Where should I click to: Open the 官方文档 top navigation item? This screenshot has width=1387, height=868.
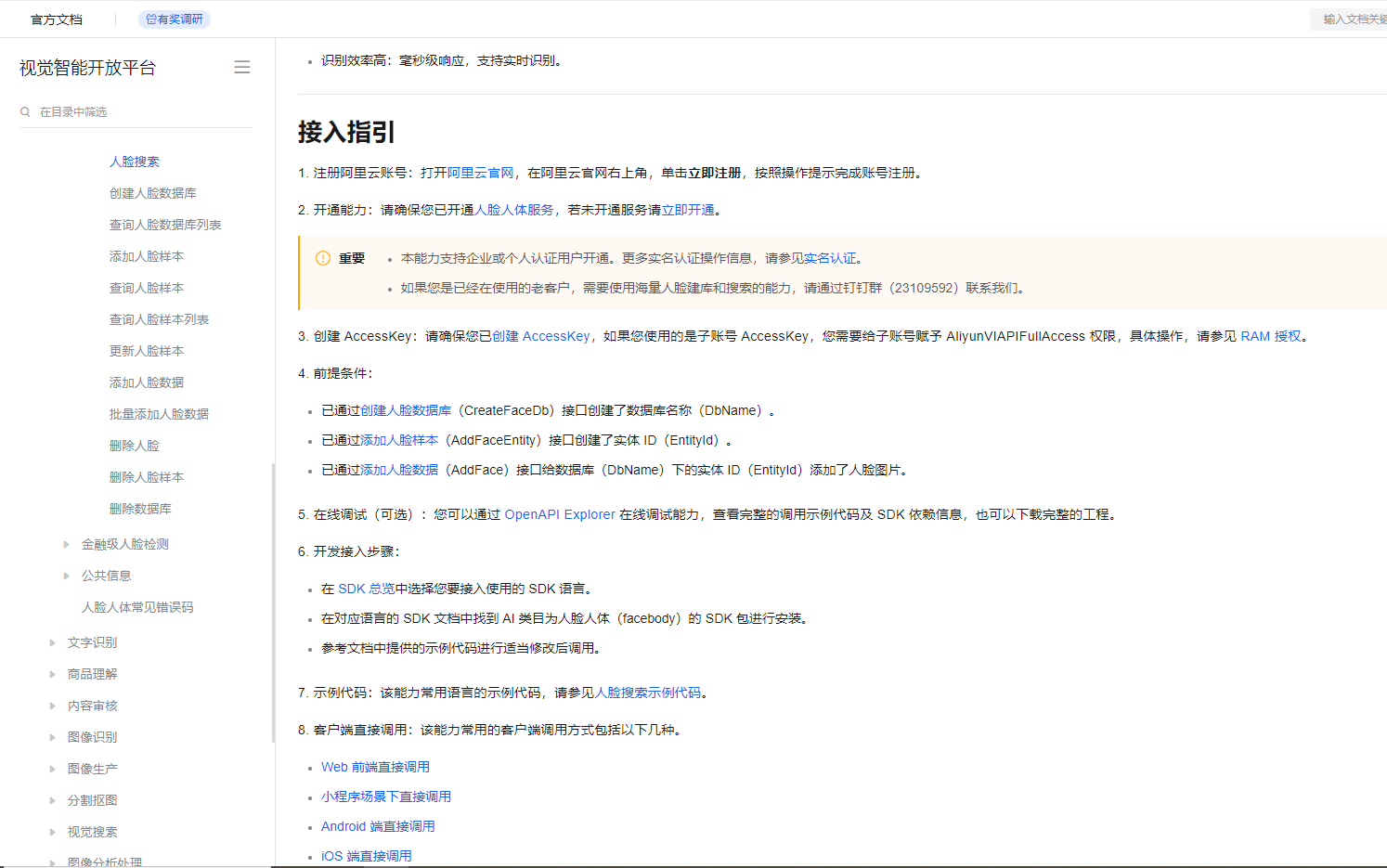click(57, 19)
